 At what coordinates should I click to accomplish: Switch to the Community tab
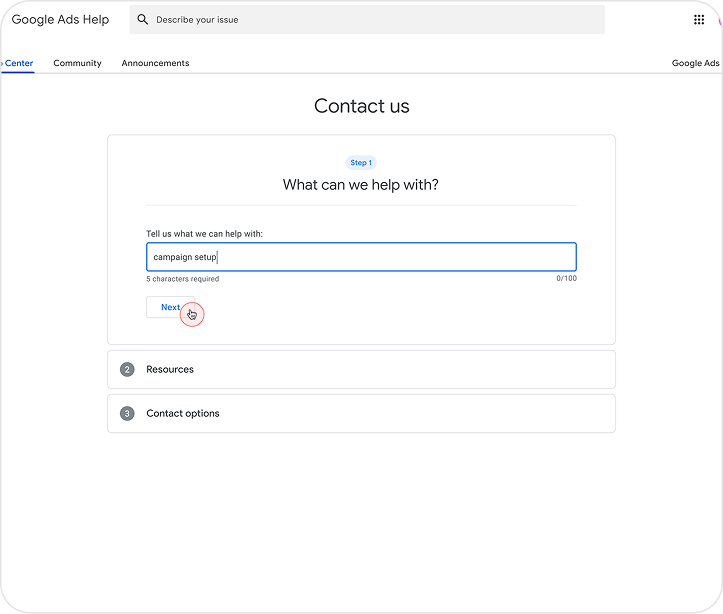[x=77, y=63]
